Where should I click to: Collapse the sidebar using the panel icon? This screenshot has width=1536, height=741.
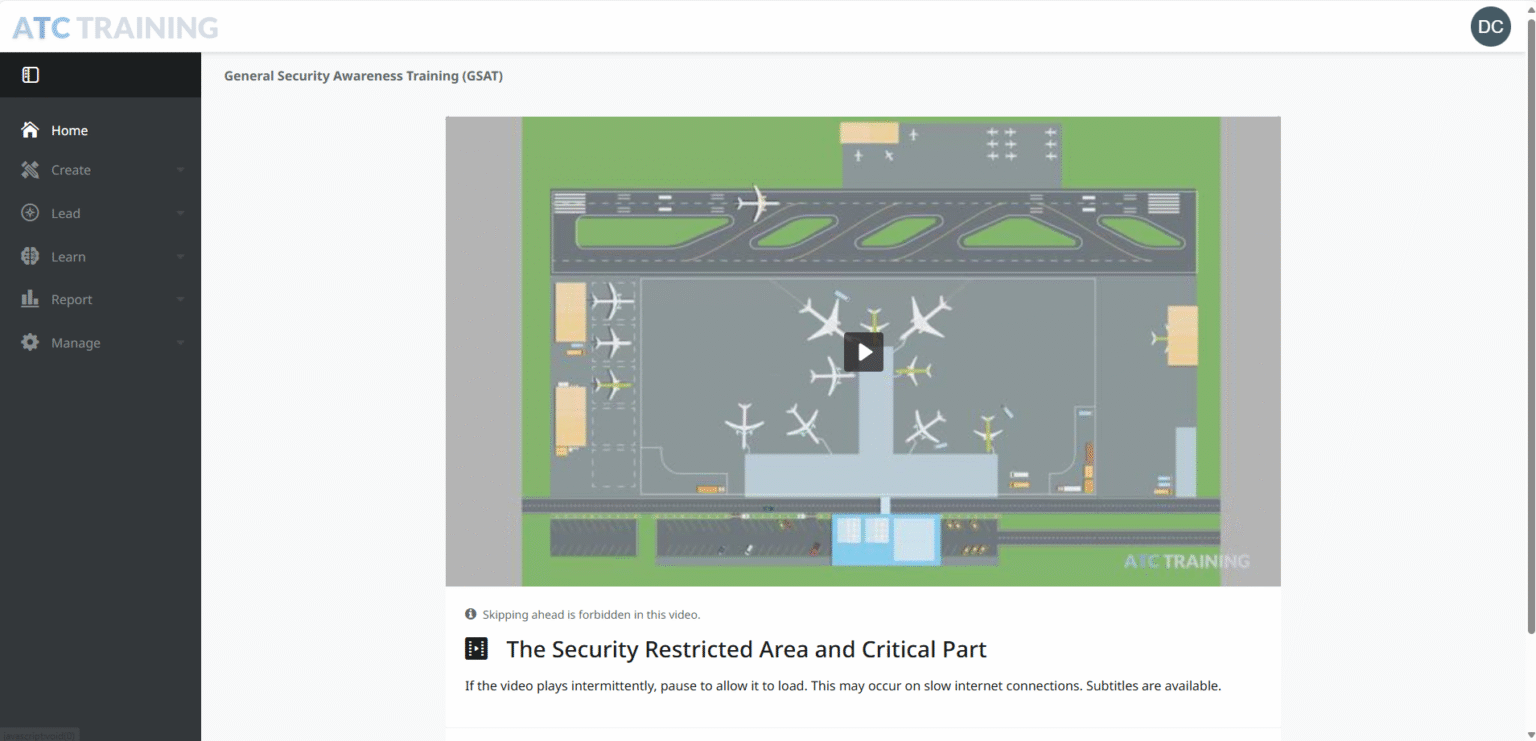tap(30, 75)
